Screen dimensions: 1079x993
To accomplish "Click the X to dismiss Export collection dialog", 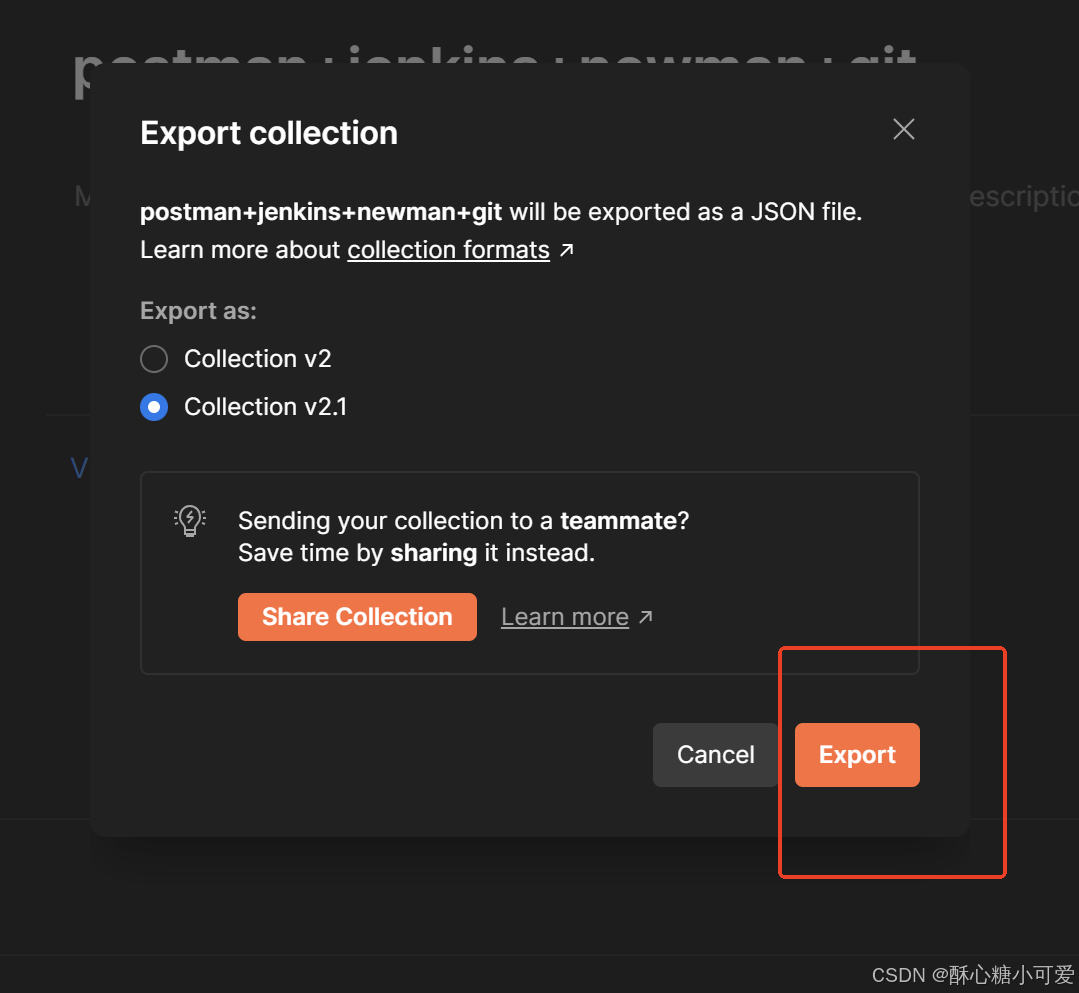I will tap(903, 129).
